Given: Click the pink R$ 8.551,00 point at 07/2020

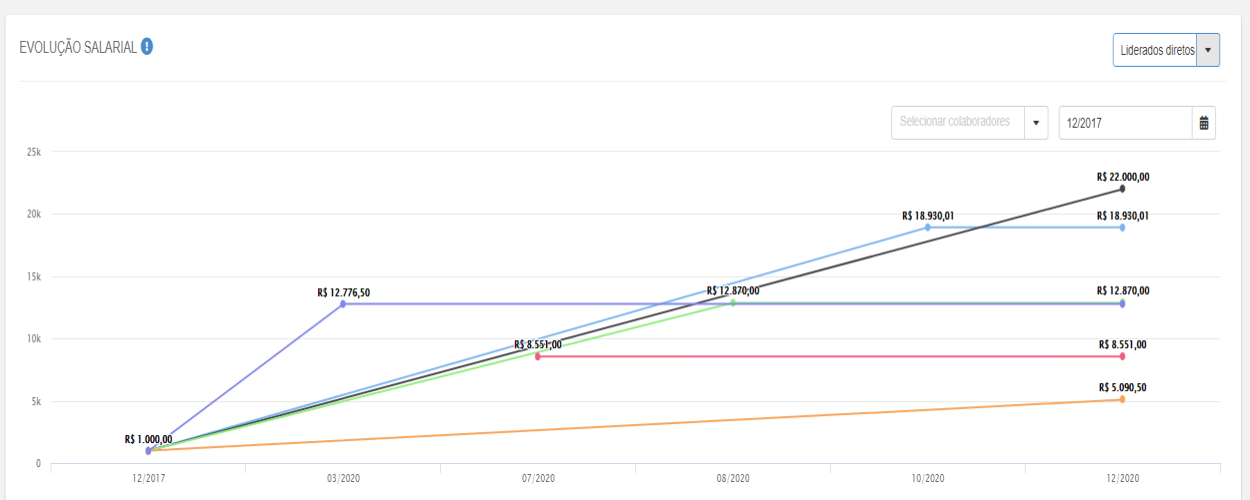Looking at the screenshot, I should coord(538,356).
